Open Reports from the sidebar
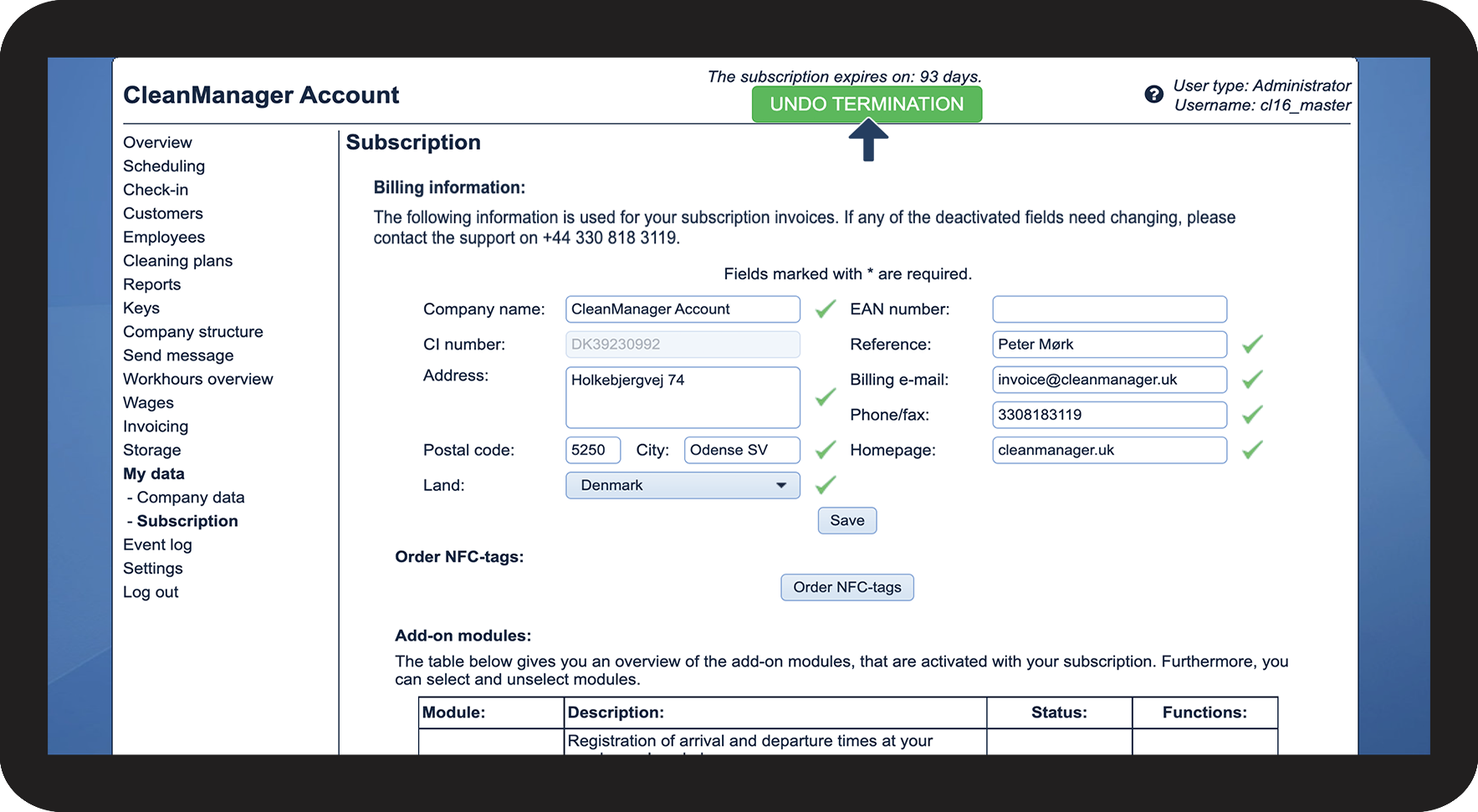This screenshot has height=812, width=1478. tap(152, 284)
